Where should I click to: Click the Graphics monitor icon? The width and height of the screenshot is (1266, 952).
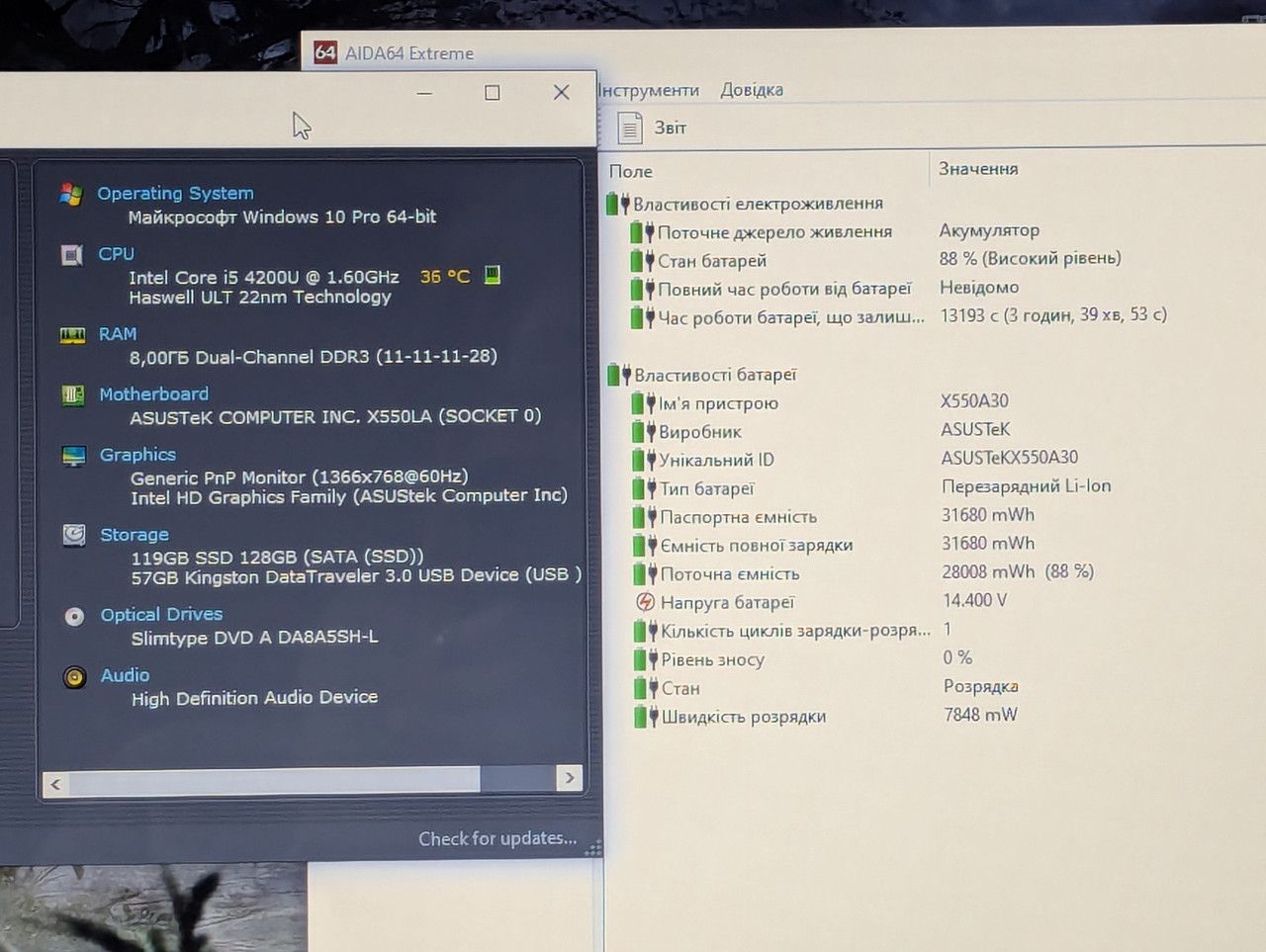pyautogui.click(x=74, y=456)
